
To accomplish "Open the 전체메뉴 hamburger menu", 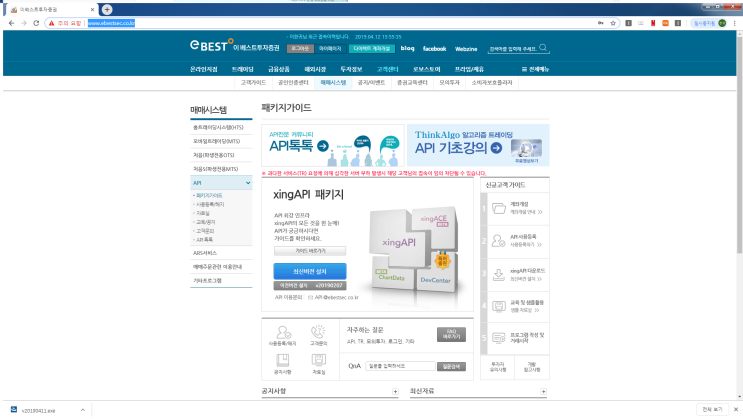I will (x=535, y=69).
